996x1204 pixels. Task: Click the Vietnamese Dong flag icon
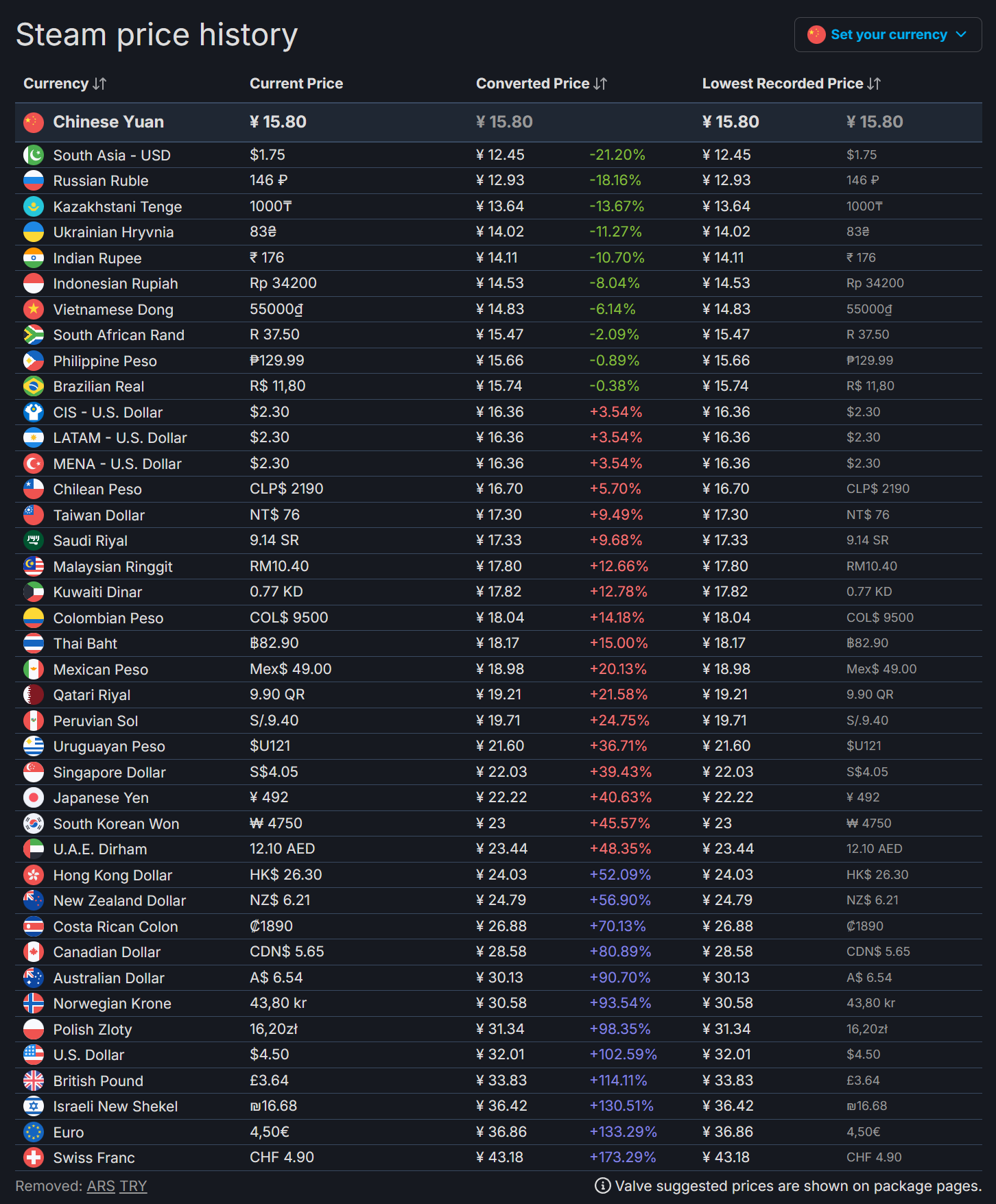click(34, 309)
